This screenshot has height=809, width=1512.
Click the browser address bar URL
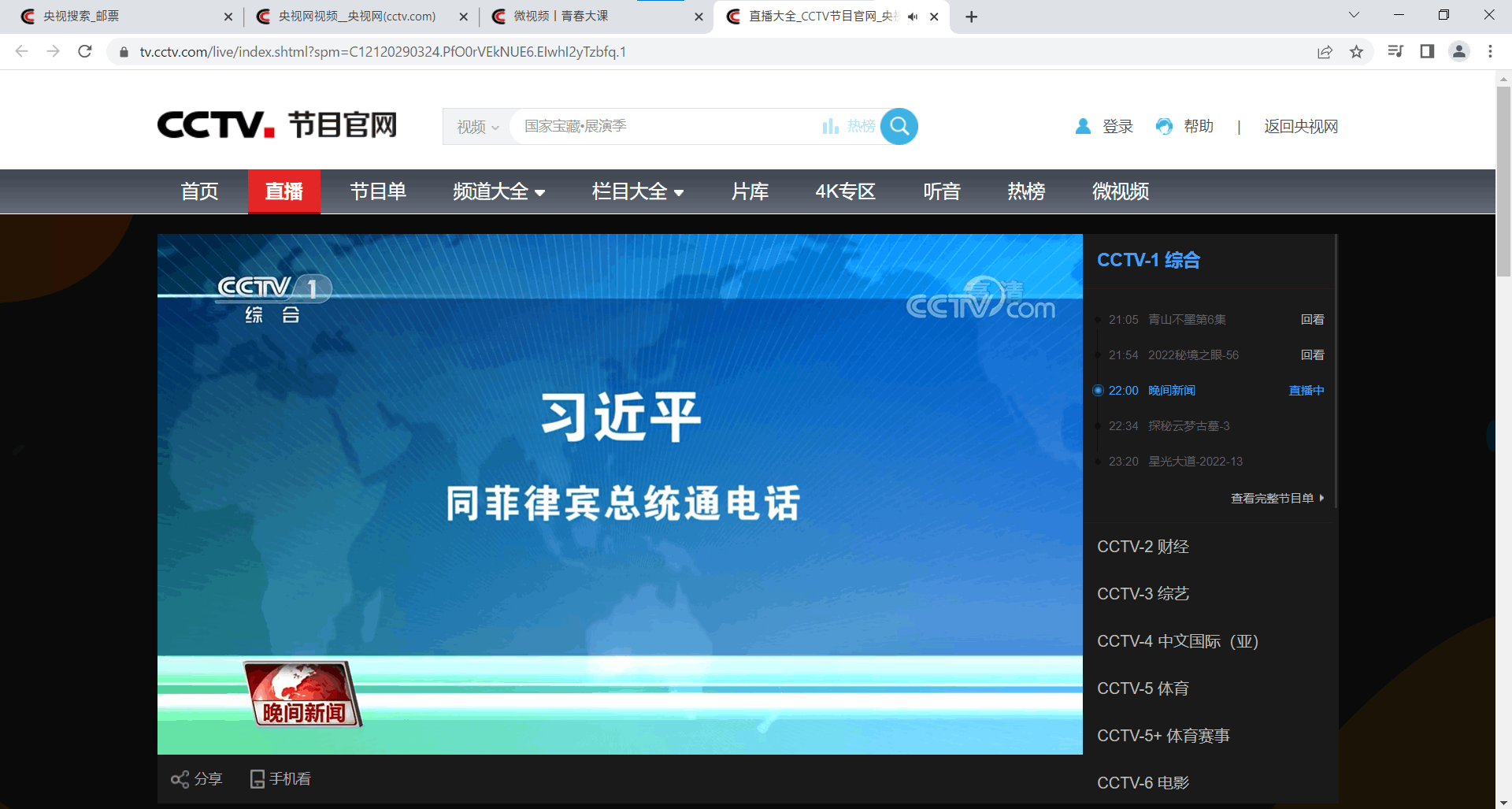383,52
